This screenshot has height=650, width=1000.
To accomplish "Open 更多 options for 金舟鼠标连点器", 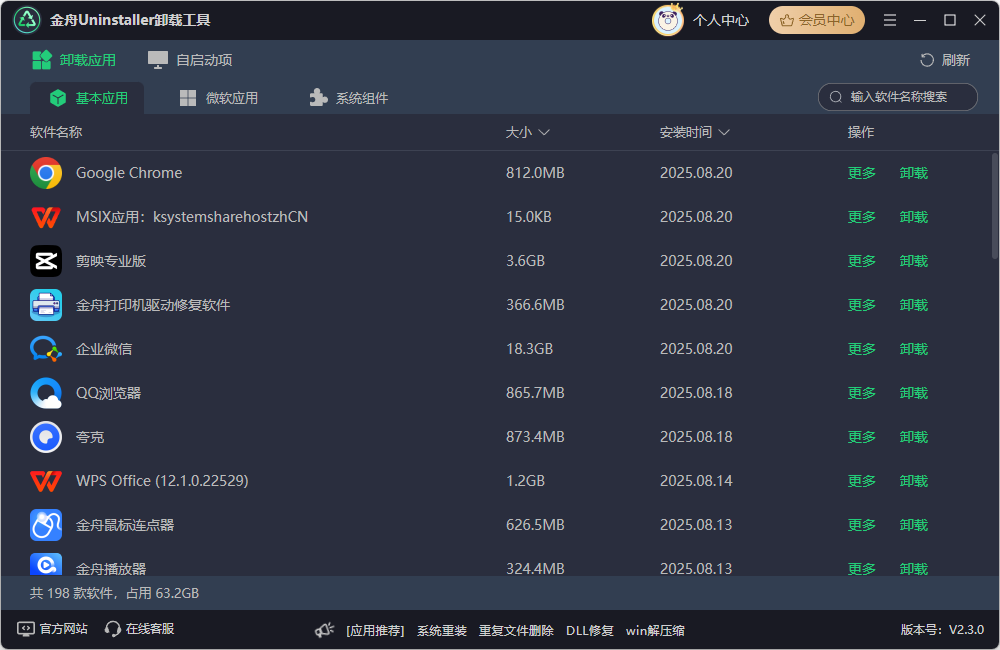I will click(x=862, y=525).
